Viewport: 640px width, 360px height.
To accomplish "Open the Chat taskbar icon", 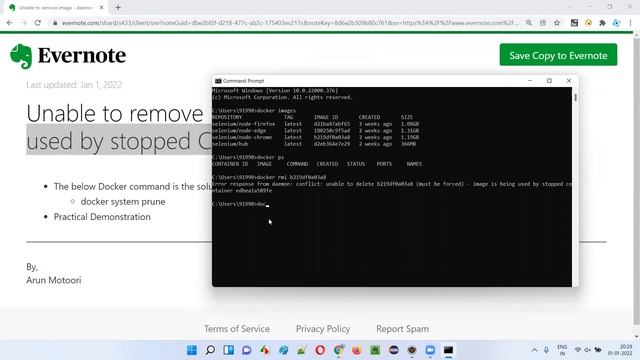I will (247, 350).
